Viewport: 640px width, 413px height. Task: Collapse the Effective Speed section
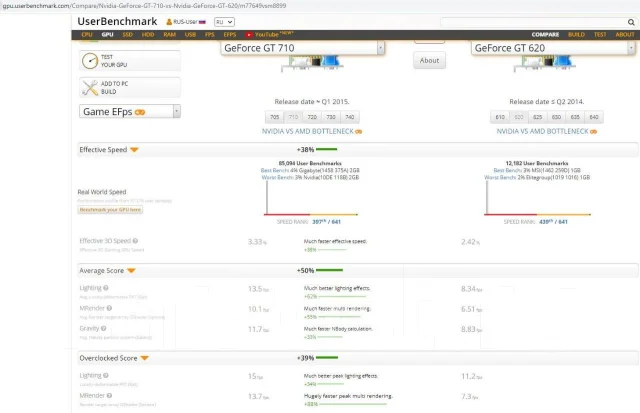tap(134, 150)
